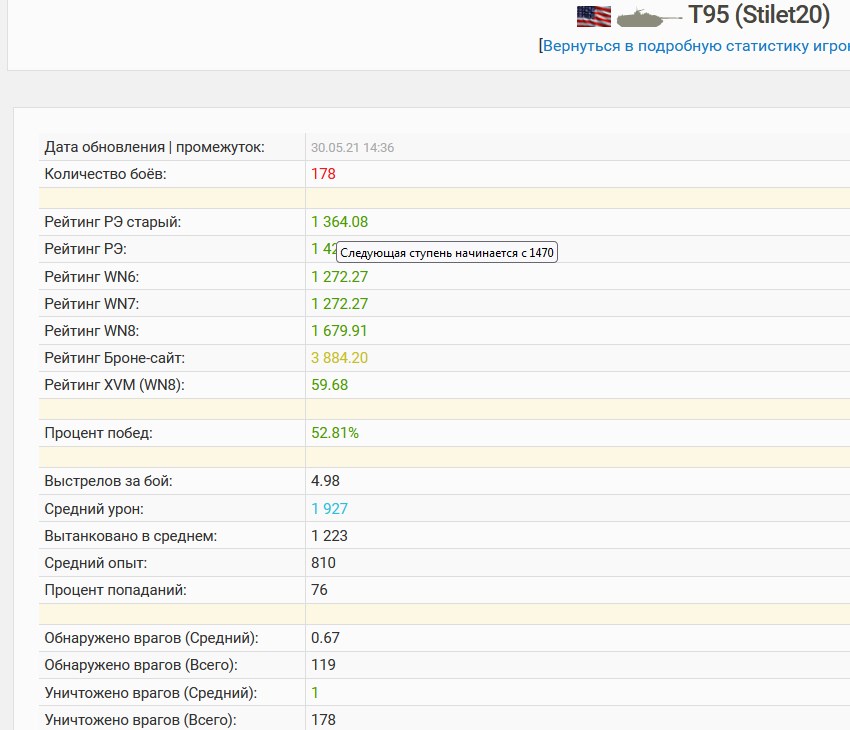Click the T95 (Stilet20) page heading

point(758,15)
